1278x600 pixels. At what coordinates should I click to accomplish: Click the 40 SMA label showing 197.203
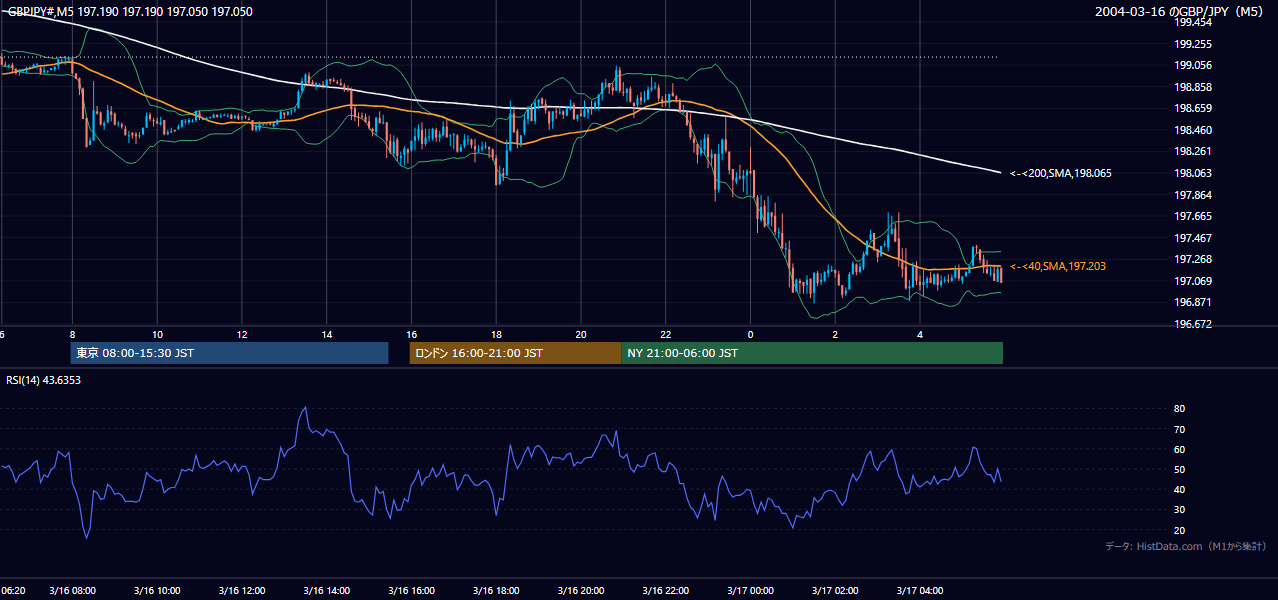[x=1058, y=266]
